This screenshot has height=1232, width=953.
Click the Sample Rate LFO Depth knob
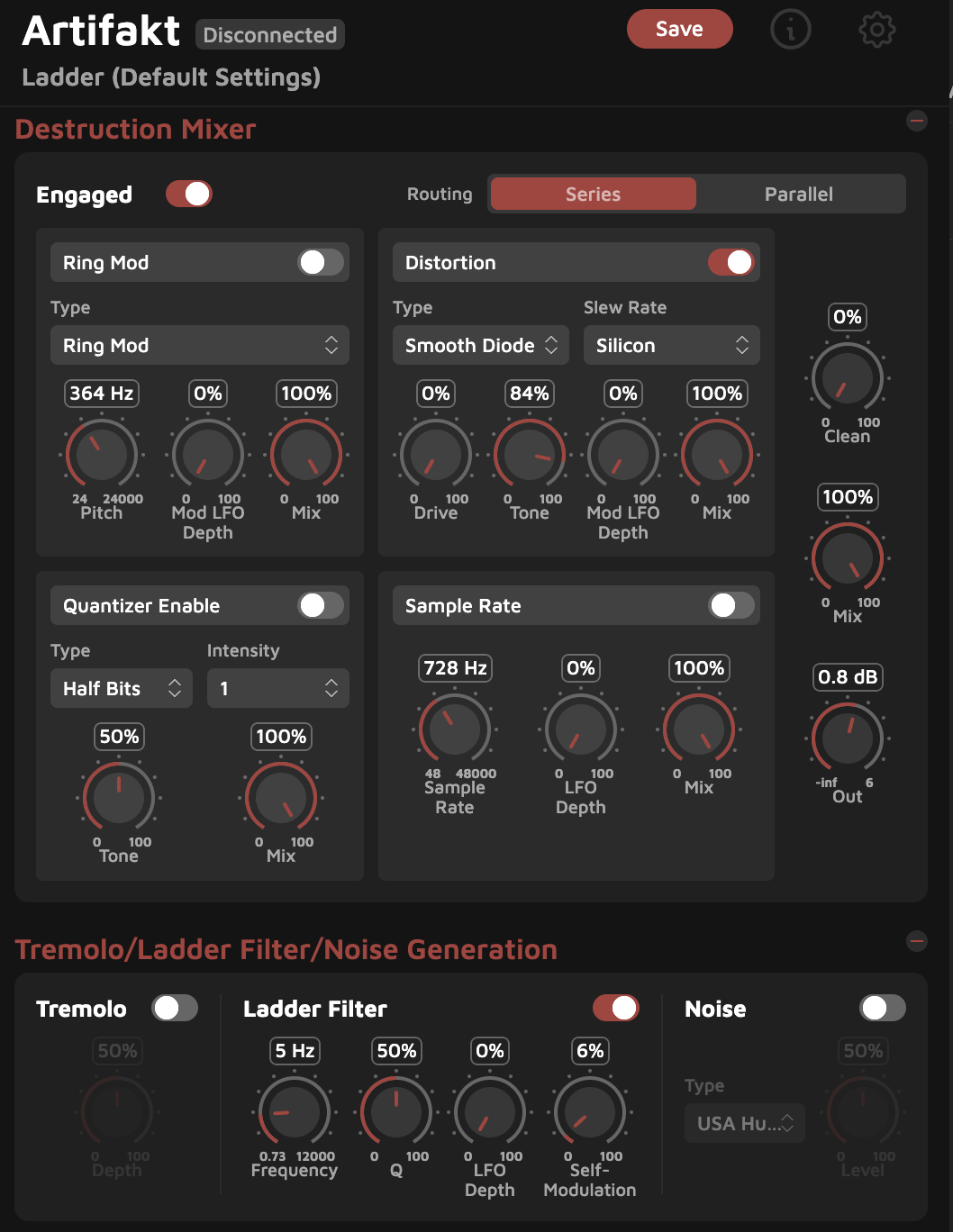pyautogui.click(x=581, y=729)
